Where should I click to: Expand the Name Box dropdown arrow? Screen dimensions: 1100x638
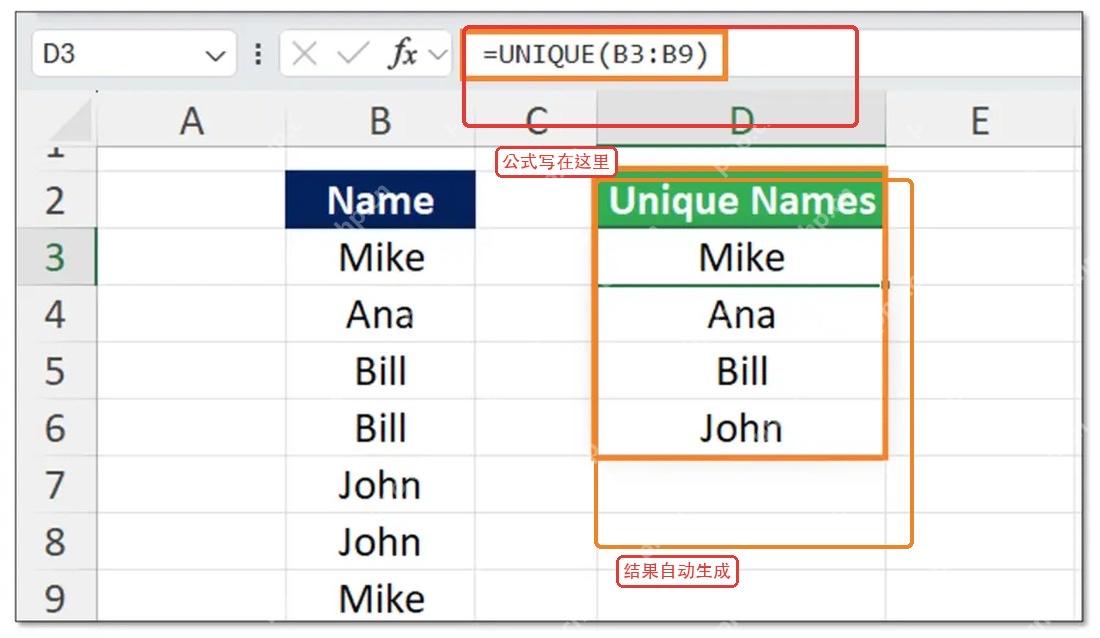tap(215, 55)
